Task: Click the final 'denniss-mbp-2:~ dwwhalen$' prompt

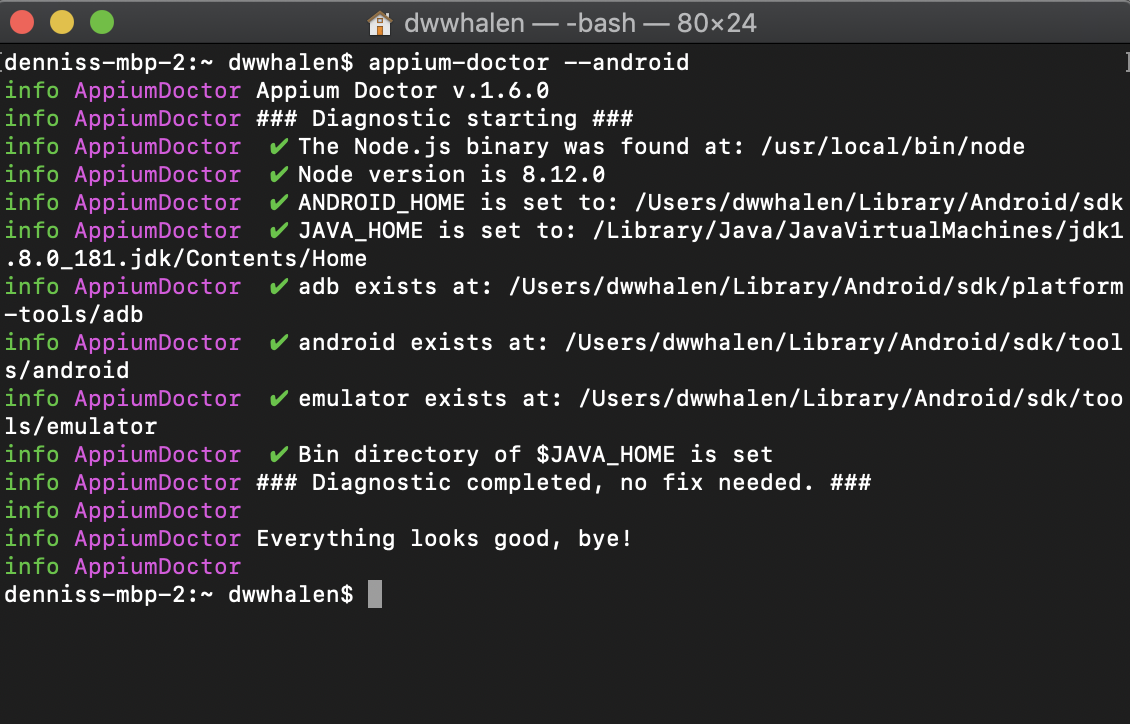Action: [x=179, y=595]
